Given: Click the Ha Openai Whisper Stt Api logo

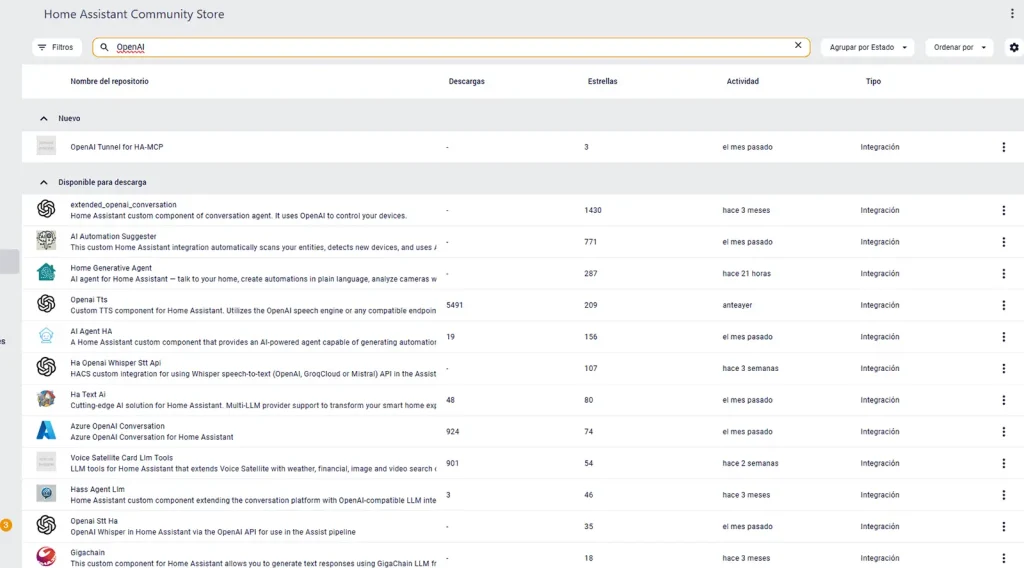Looking at the screenshot, I should pos(46,367).
